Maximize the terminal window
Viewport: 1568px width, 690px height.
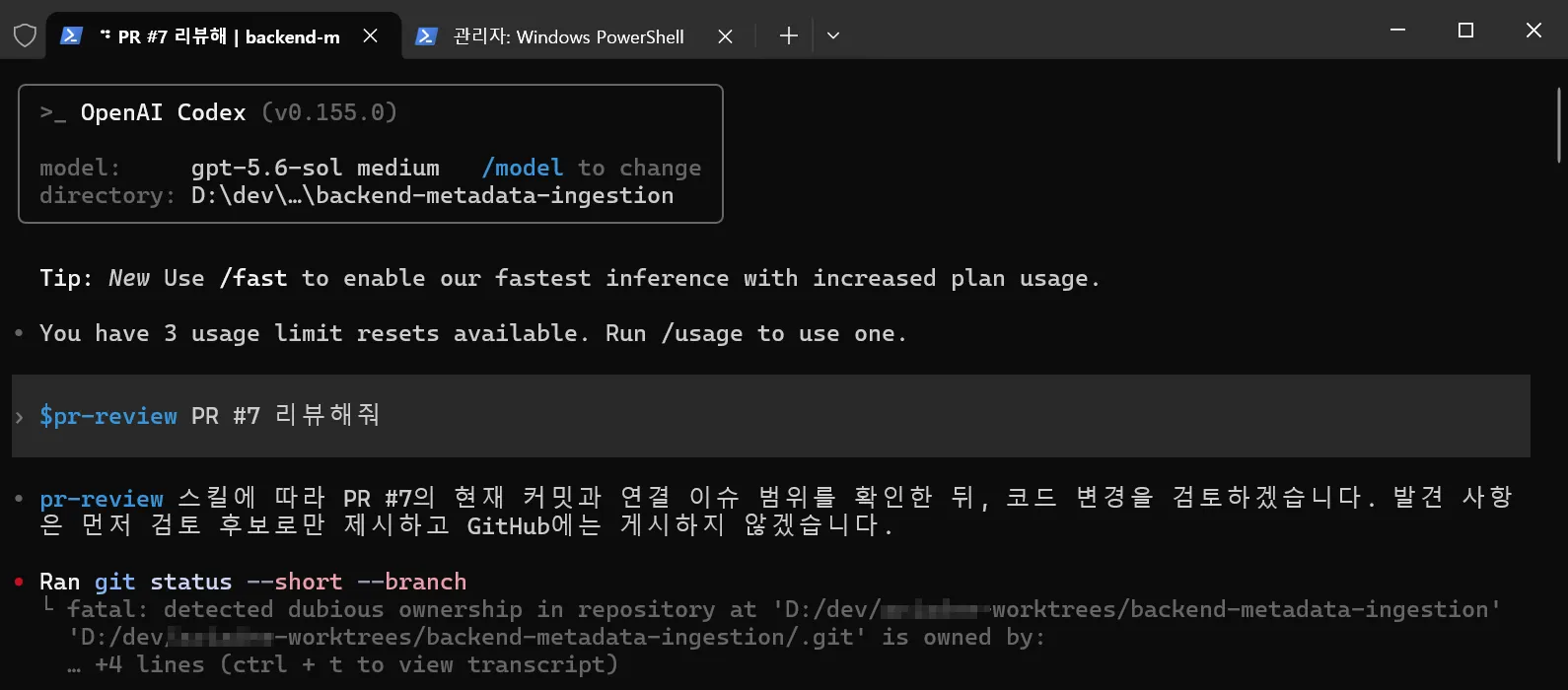(x=1465, y=31)
